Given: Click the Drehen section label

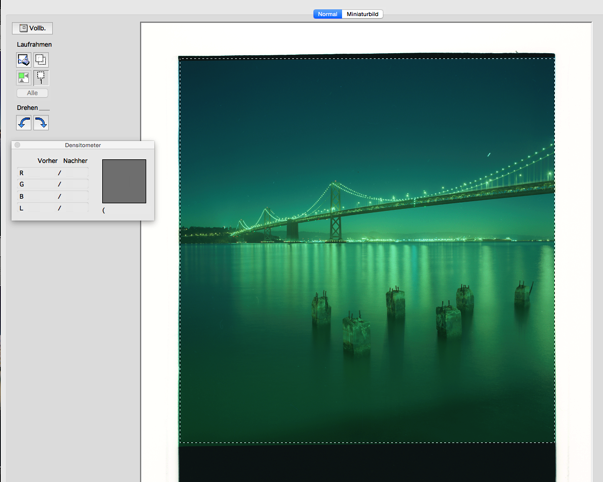Looking at the screenshot, I should [x=27, y=107].
